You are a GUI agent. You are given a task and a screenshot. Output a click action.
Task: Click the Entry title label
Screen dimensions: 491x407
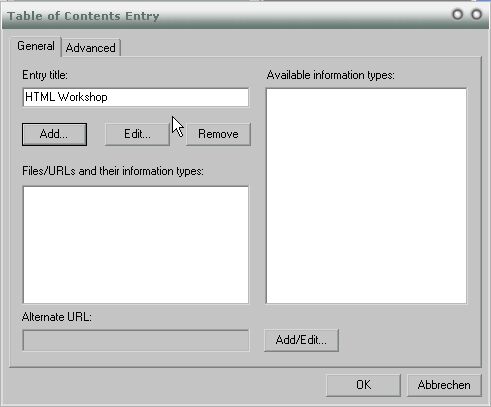point(45,75)
